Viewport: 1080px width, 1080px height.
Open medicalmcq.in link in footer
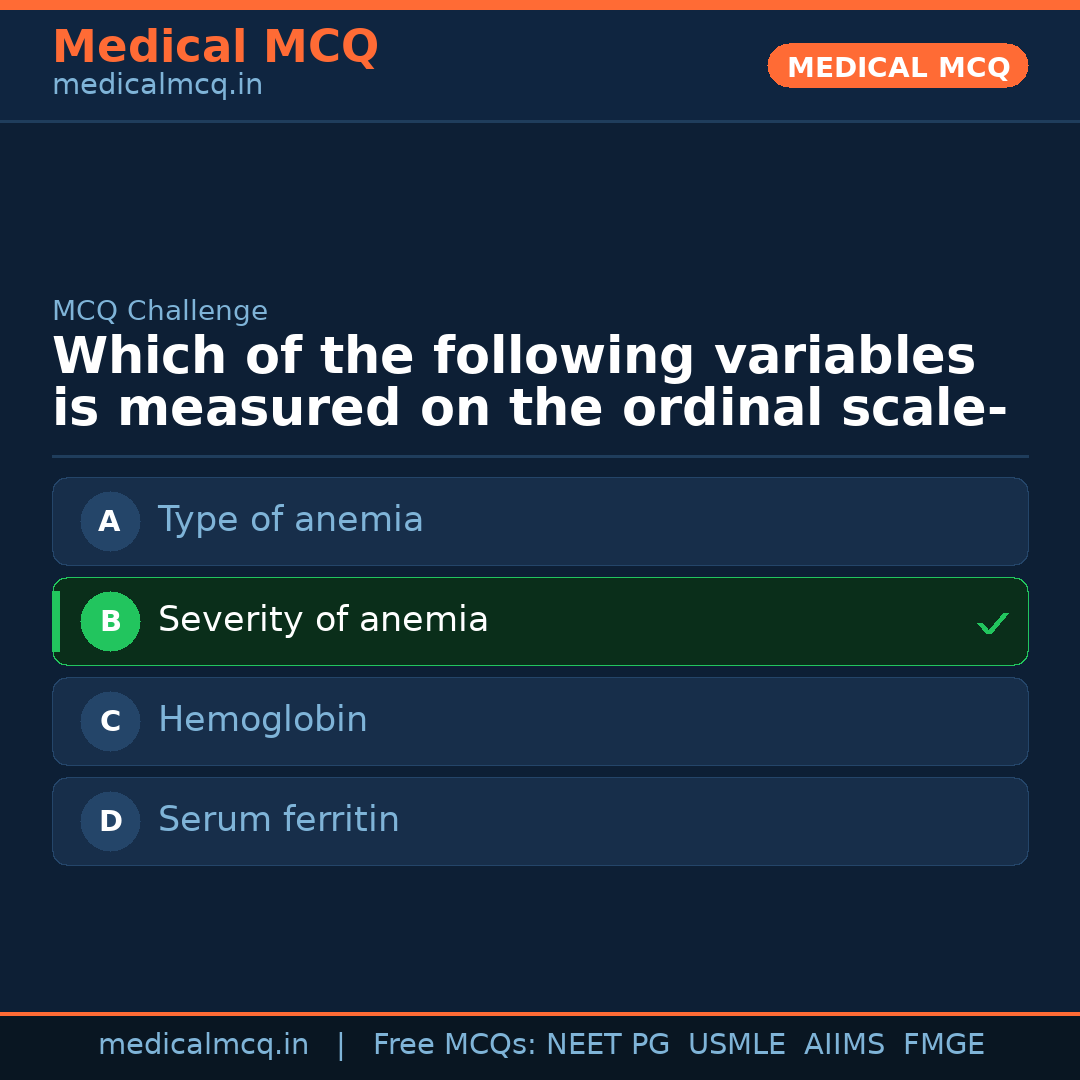(203, 1045)
